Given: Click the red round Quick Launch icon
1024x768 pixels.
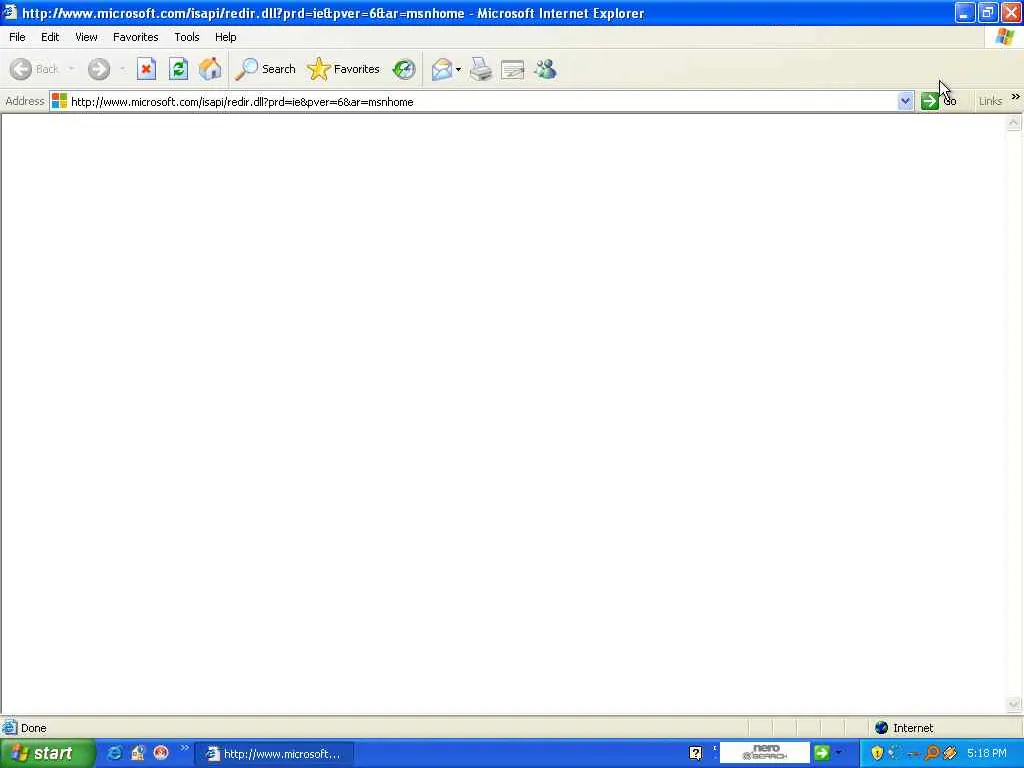Looking at the screenshot, I should click(161, 754).
